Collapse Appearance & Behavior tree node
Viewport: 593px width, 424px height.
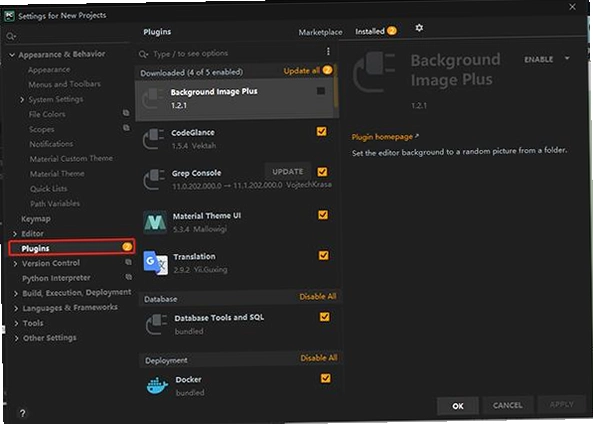[12, 55]
